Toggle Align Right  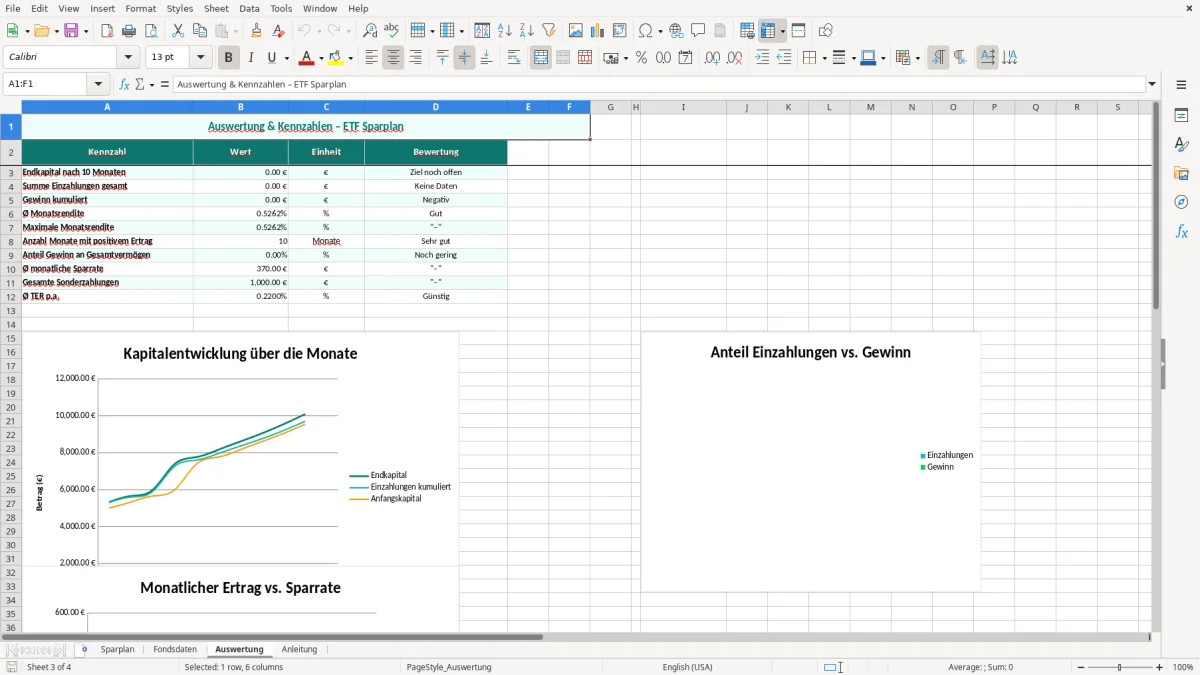point(416,58)
